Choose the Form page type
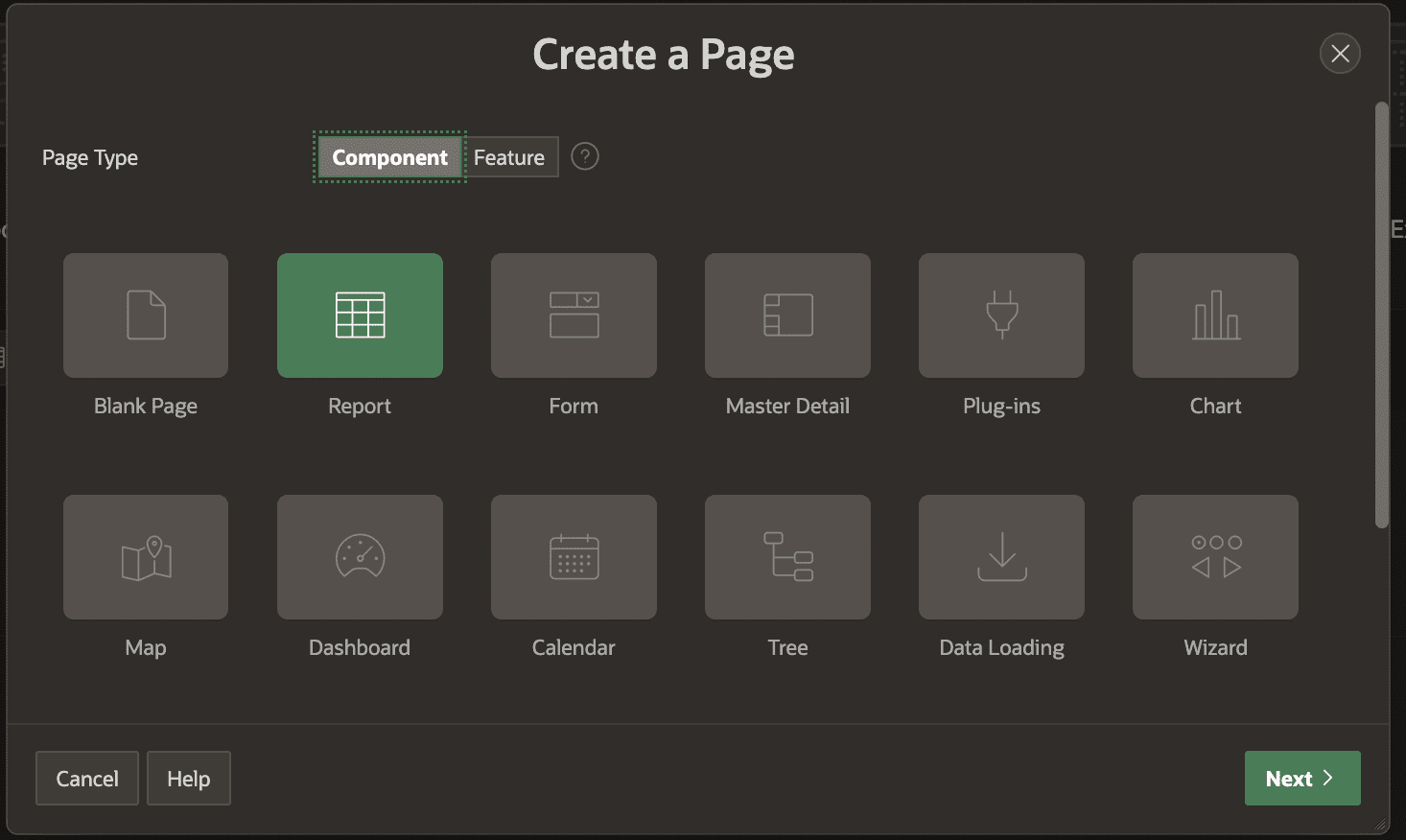This screenshot has width=1406, height=840. click(573, 315)
